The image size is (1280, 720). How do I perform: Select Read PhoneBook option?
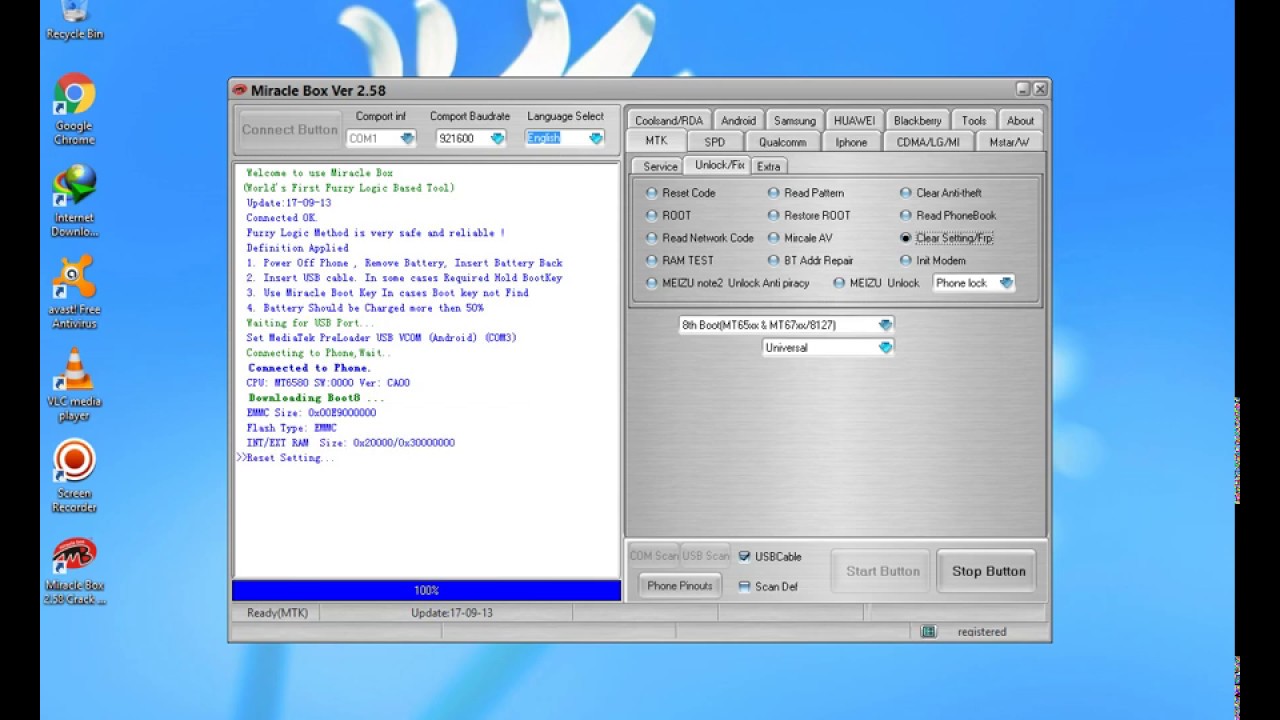[948, 215]
